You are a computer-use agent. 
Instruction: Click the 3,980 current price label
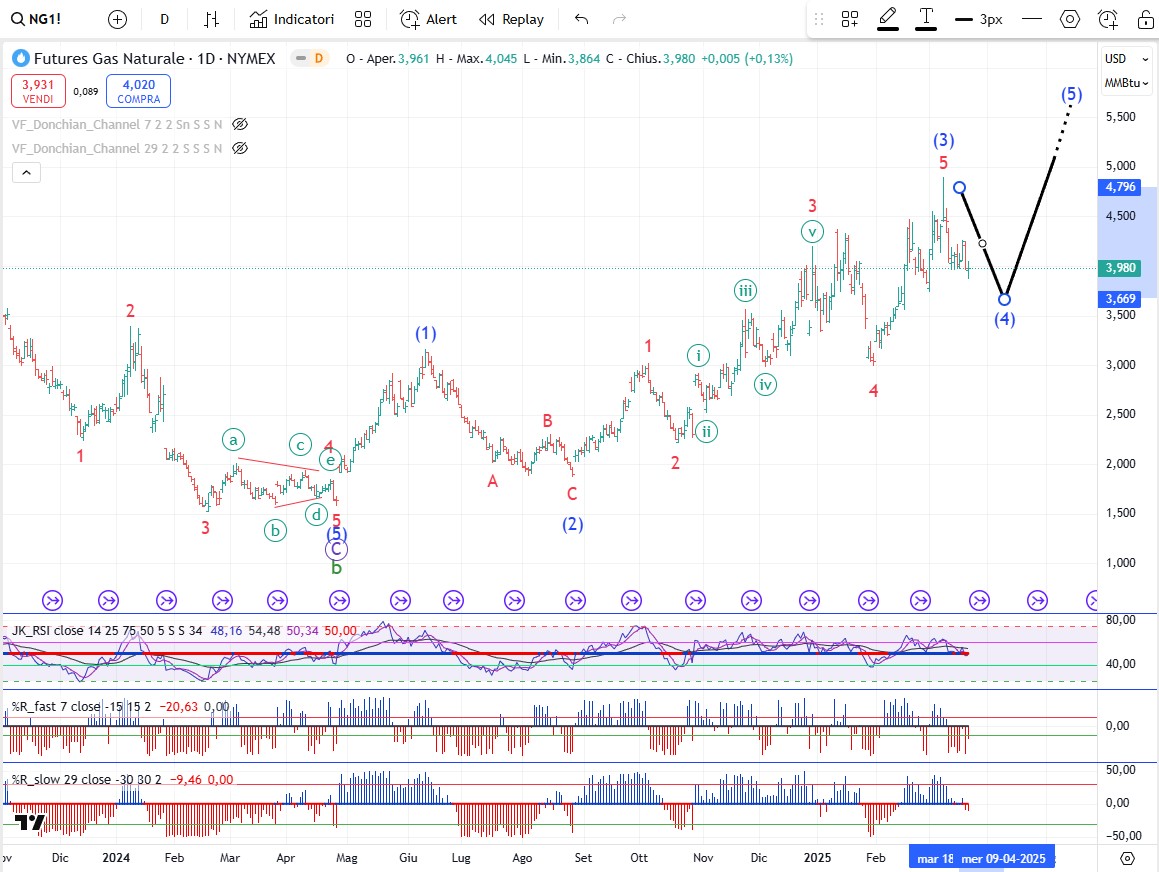(x=1121, y=268)
